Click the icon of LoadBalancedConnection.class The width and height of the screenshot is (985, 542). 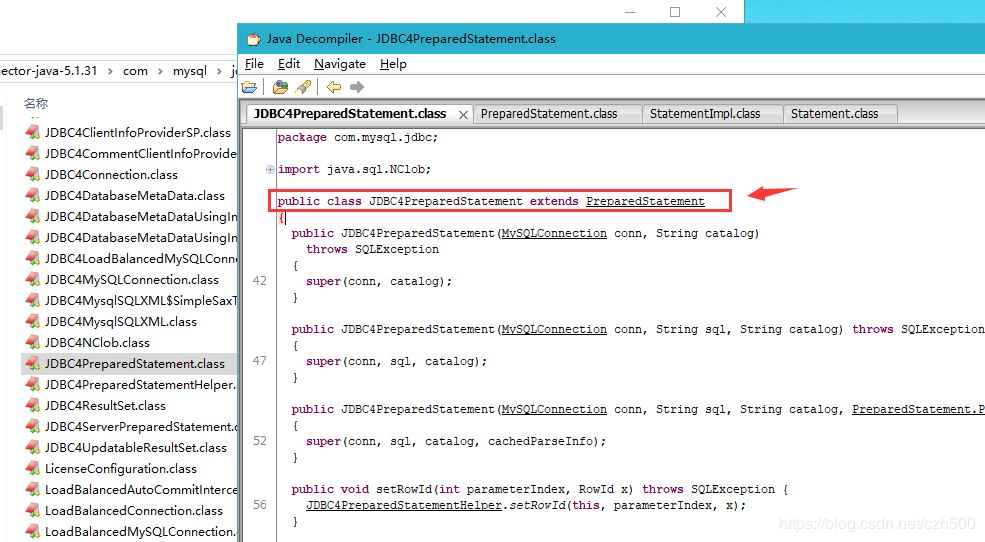pyautogui.click(x=33, y=511)
